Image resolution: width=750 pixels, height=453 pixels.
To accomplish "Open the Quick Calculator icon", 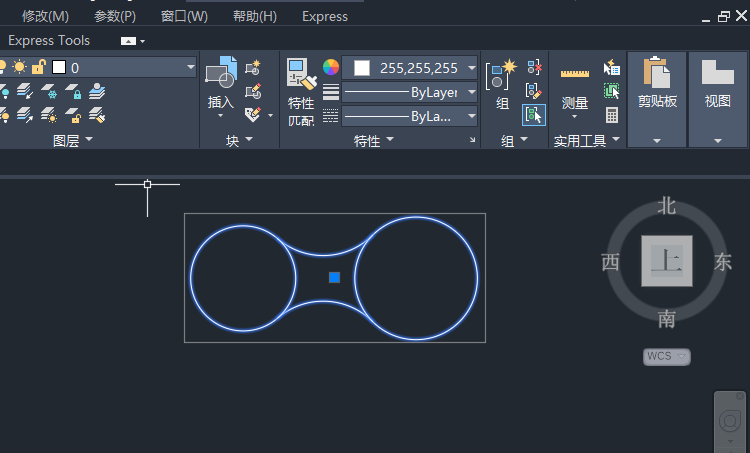I will click(x=611, y=115).
